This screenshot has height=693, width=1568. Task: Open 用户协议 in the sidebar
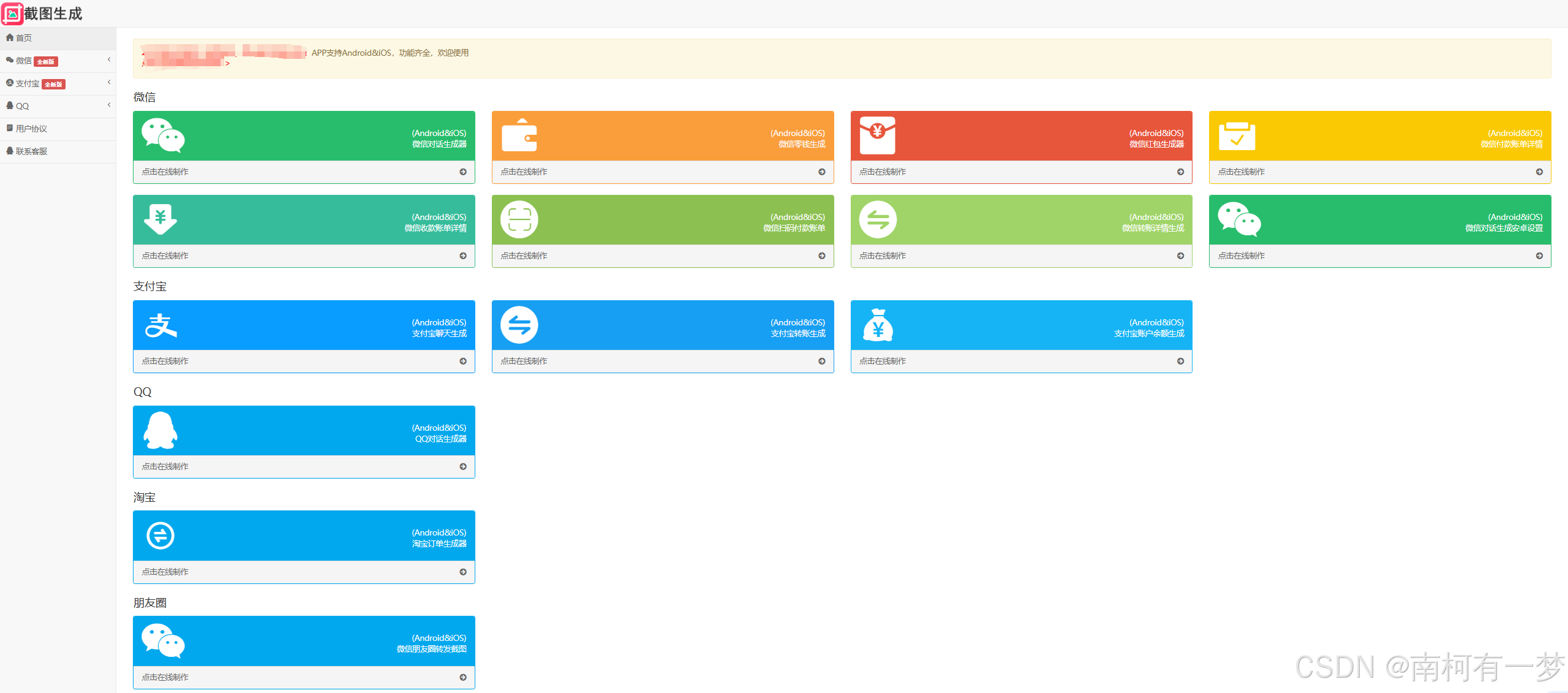tap(31, 129)
